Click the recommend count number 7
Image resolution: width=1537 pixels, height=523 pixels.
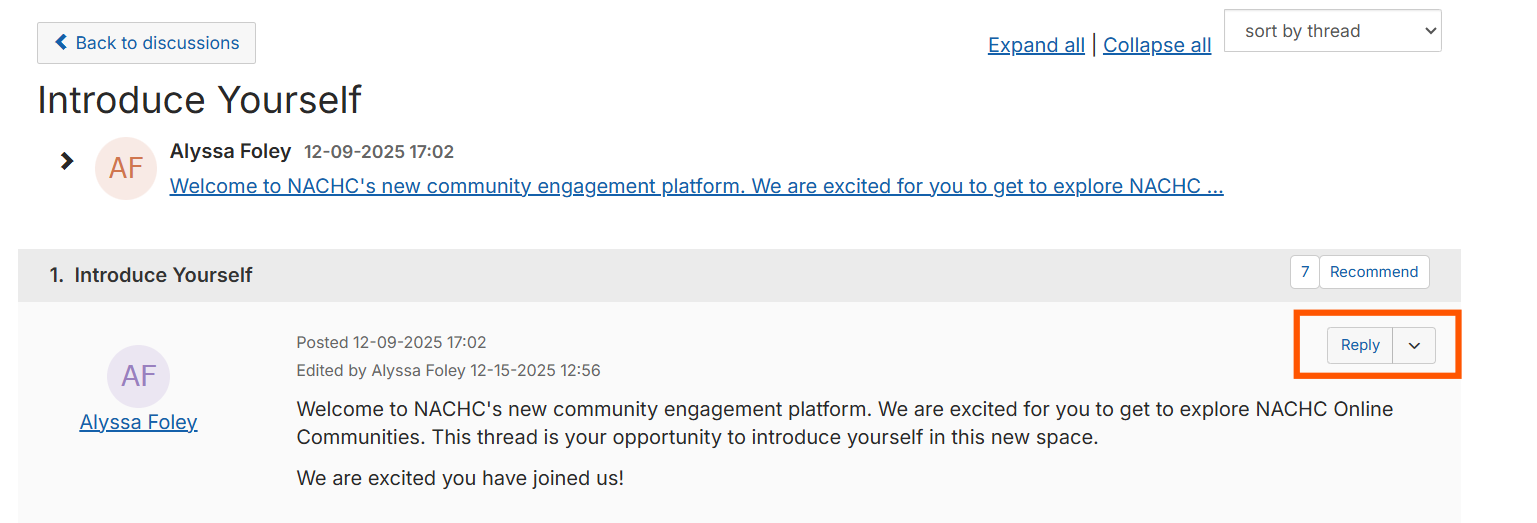tap(1305, 272)
